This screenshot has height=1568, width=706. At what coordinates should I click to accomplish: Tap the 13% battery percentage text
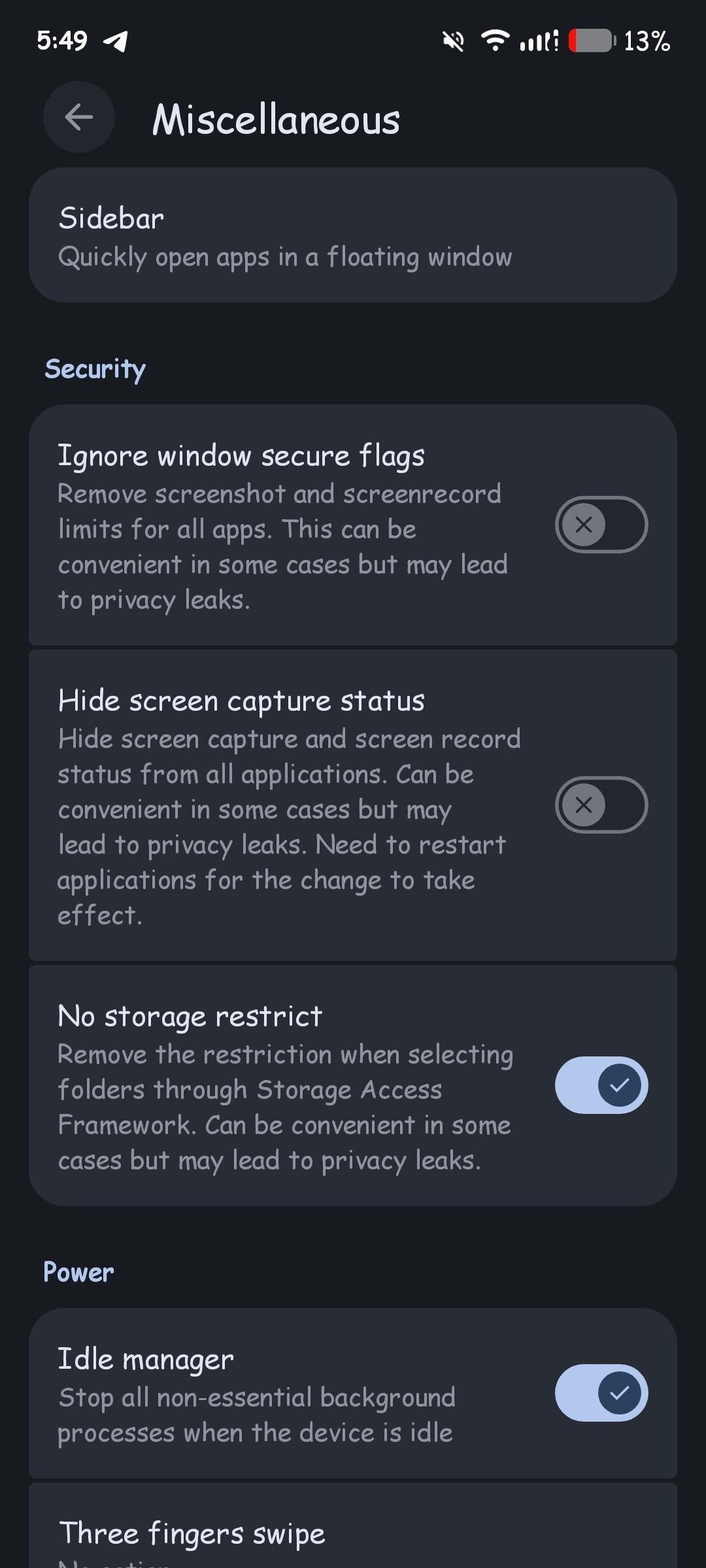[x=647, y=41]
